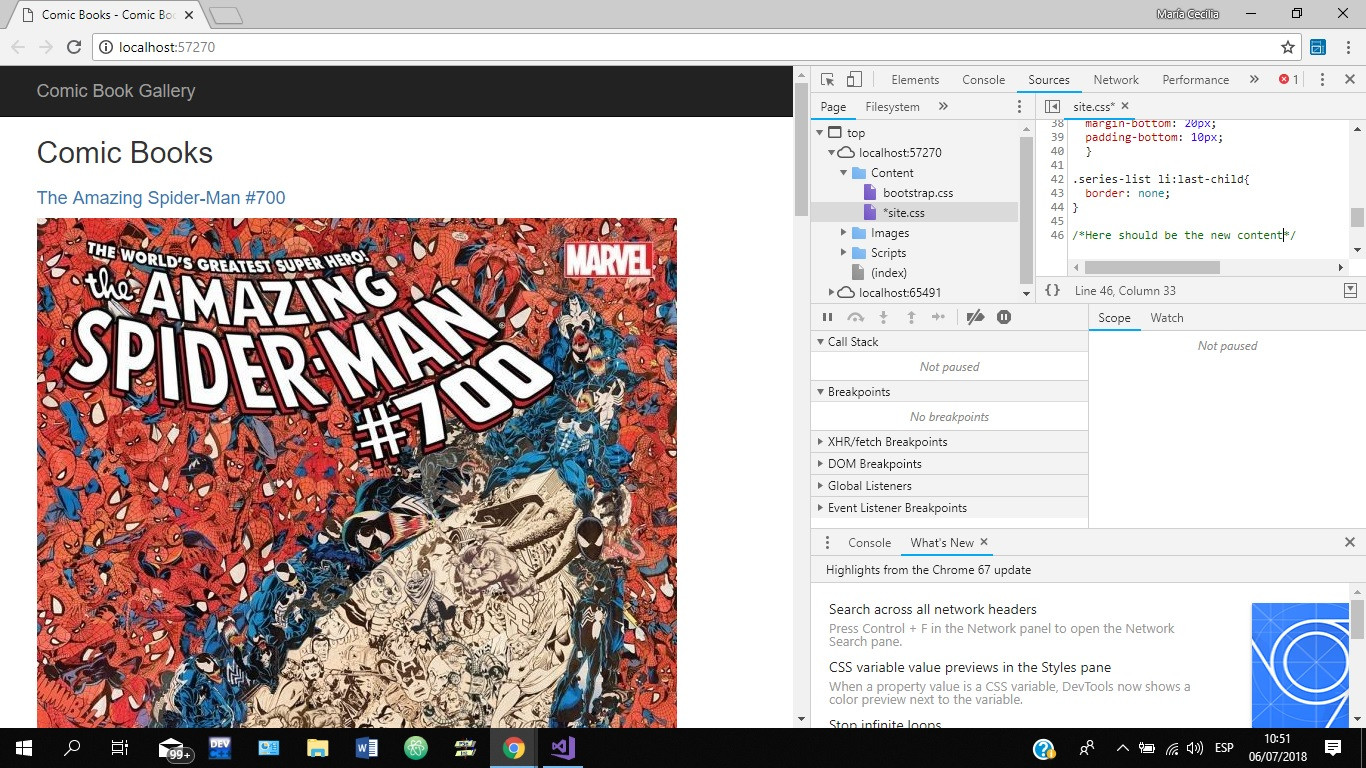Toggle deactivate breakpoints
Image resolution: width=1366 pixels, height=768 pixels.
(x=975, y=317)
